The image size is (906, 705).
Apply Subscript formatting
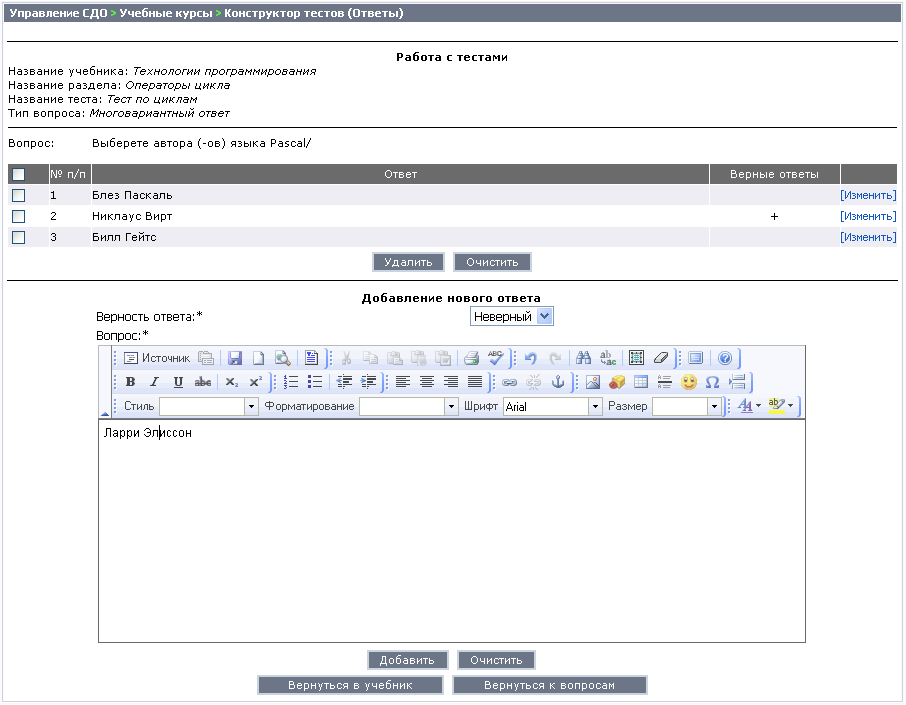coord(232,382)
